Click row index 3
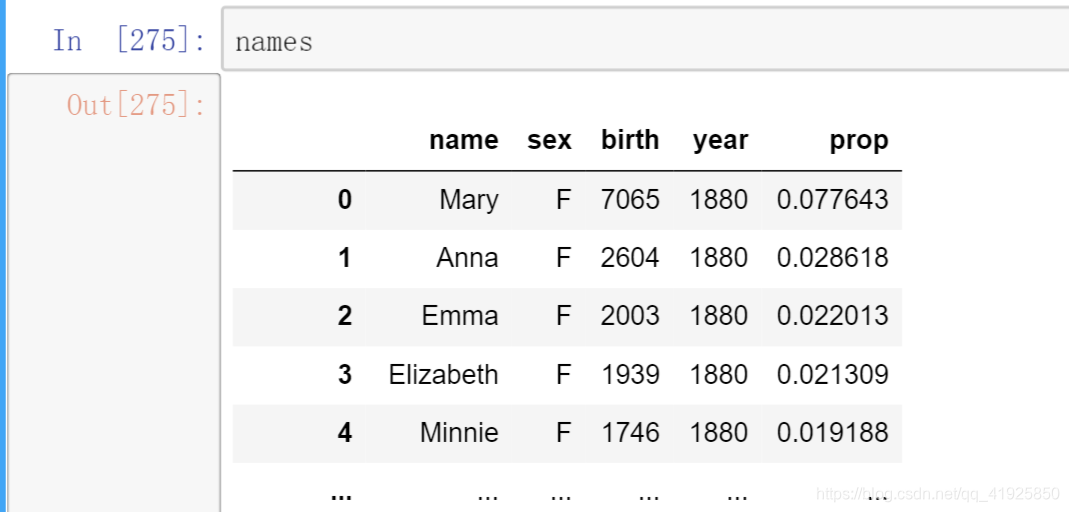Viewport: 1069px width, 512px height. coord(344,374)
